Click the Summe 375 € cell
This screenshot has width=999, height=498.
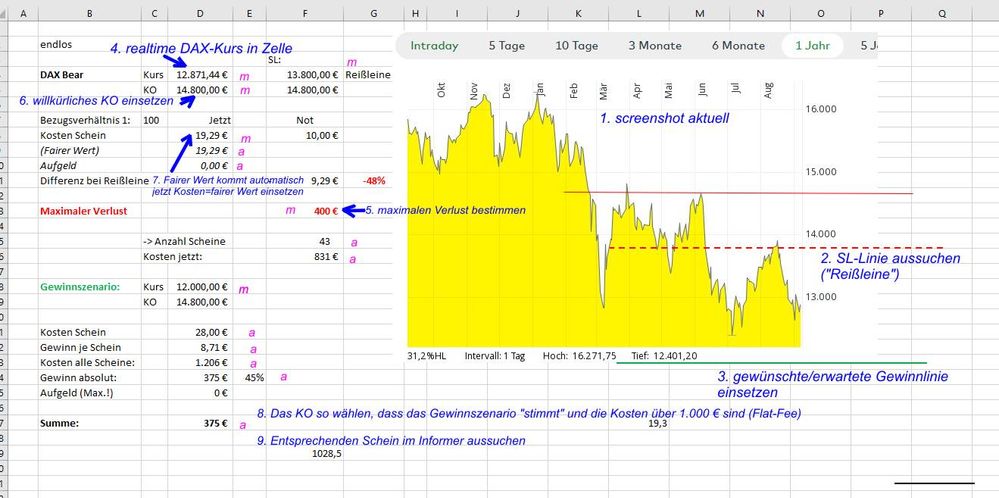(200, 423)
